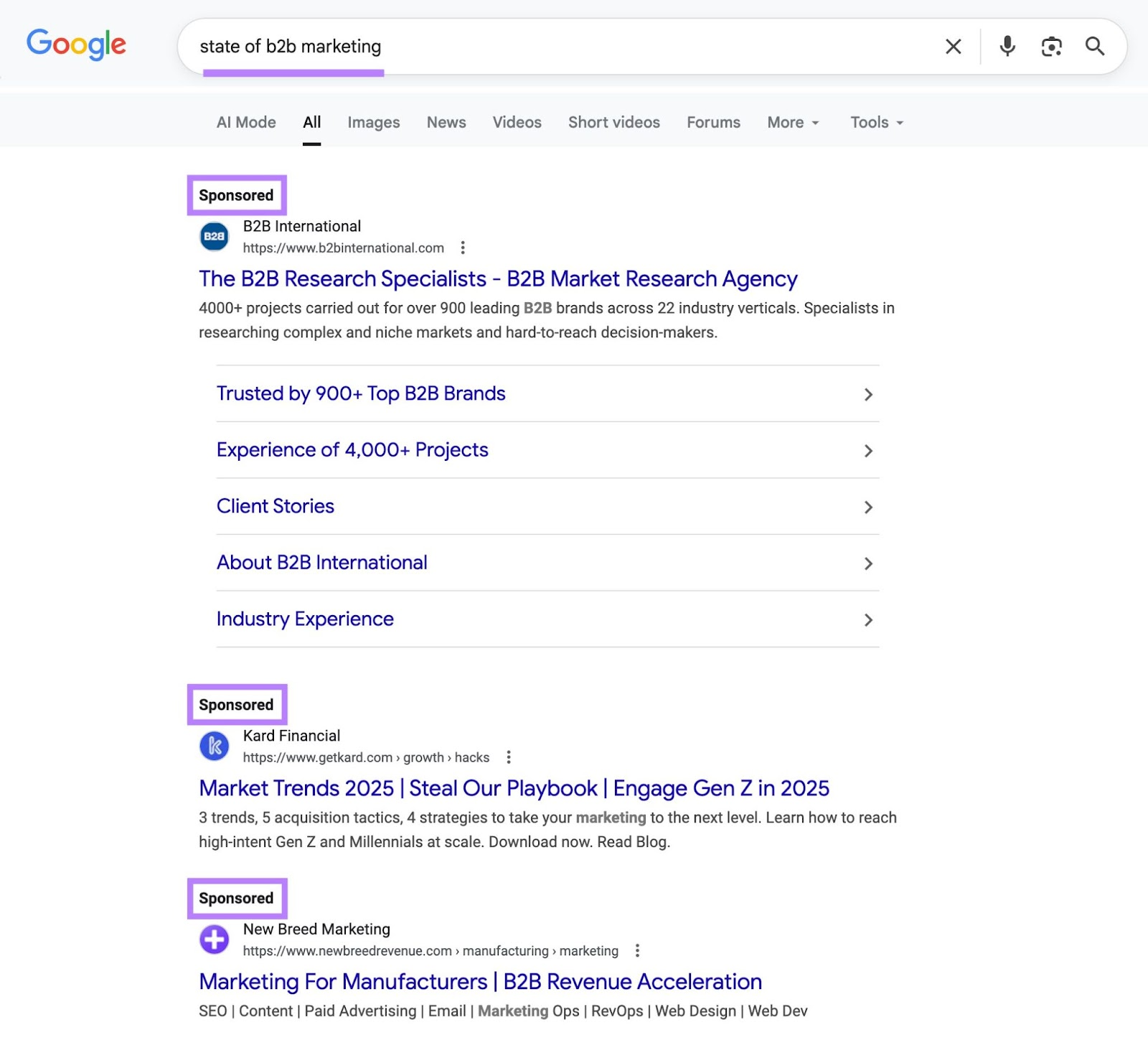Click the Market Trends 2025 ad headline
The width and height of the screenshot is (1148, 1053).
tap(514, 787)
